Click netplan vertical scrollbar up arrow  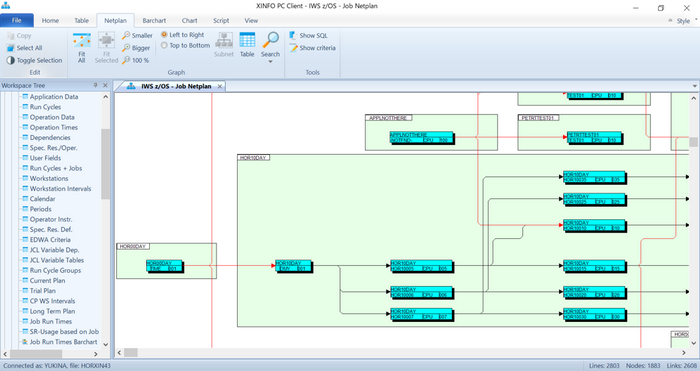tap(693, 98)
